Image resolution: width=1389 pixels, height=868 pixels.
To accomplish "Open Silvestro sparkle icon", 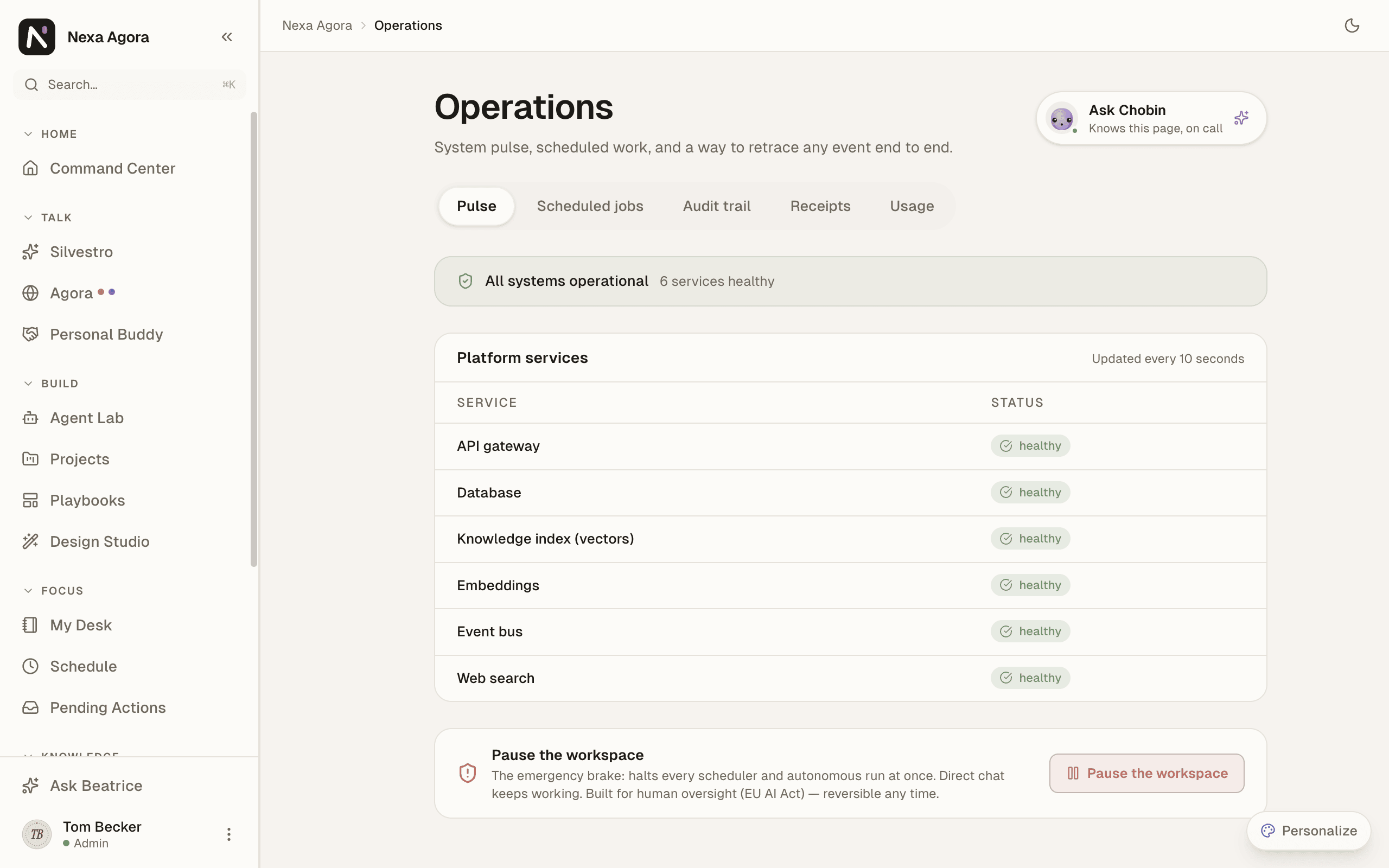I will (x=30, y=252).
